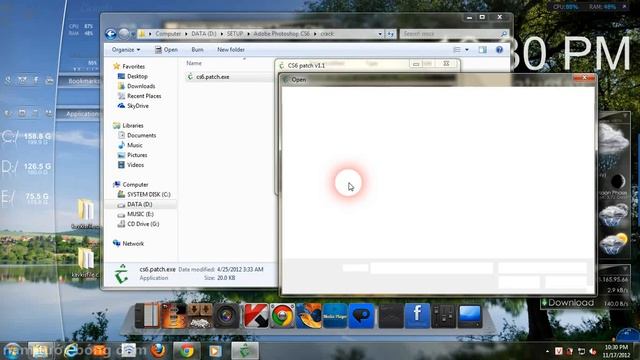Open the monitor desktop icon in dock
640x360 pixels.
click(470, 316)
